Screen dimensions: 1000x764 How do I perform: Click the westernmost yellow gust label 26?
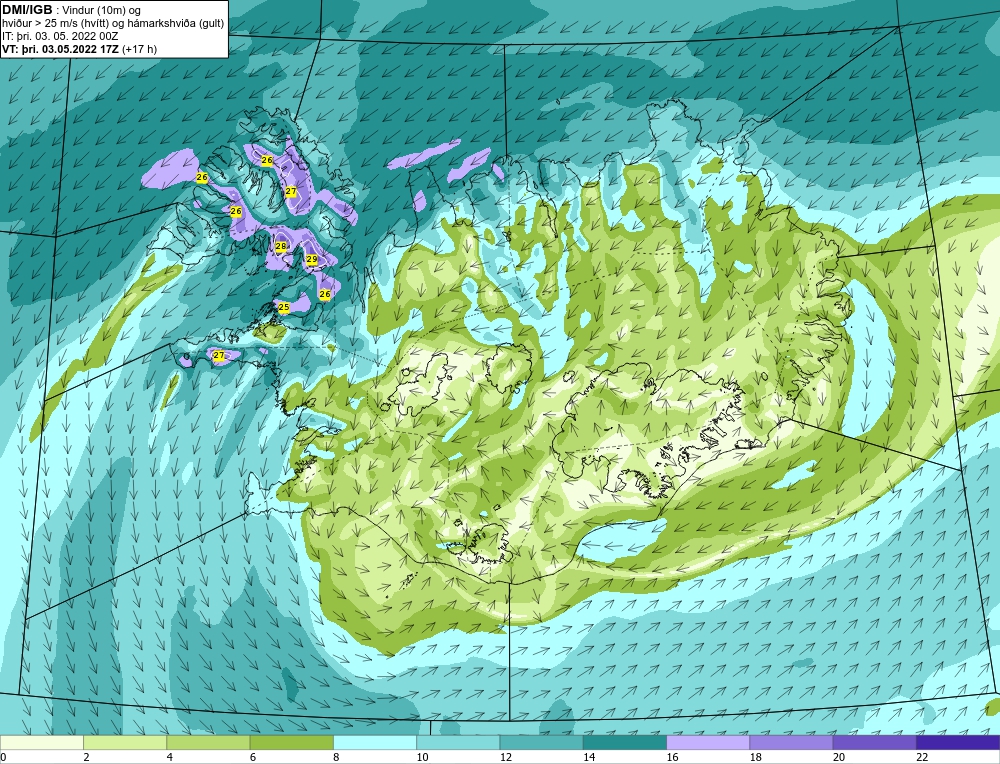202,177
